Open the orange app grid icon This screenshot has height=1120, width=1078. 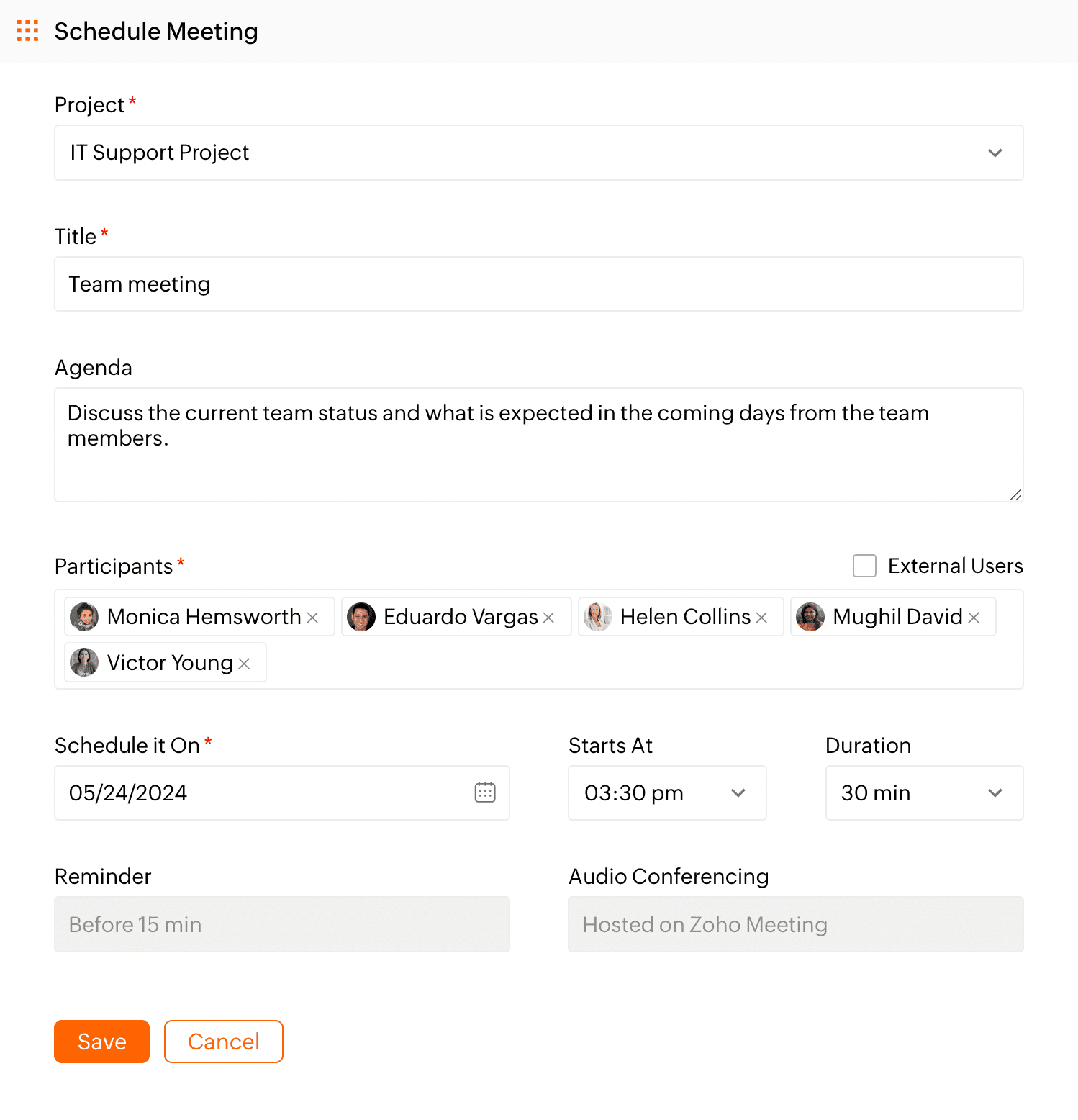coord(27,31)
